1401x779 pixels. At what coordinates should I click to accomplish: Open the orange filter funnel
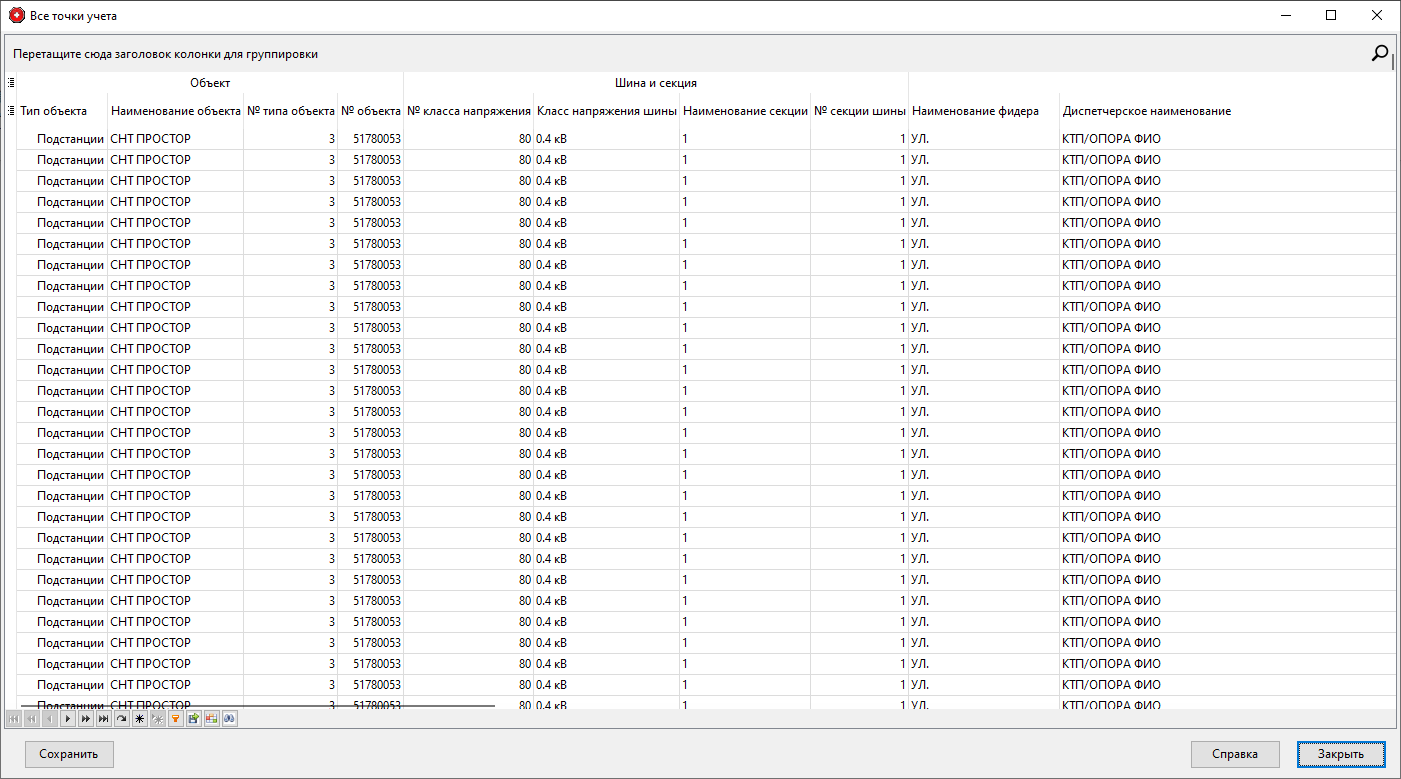175,718
